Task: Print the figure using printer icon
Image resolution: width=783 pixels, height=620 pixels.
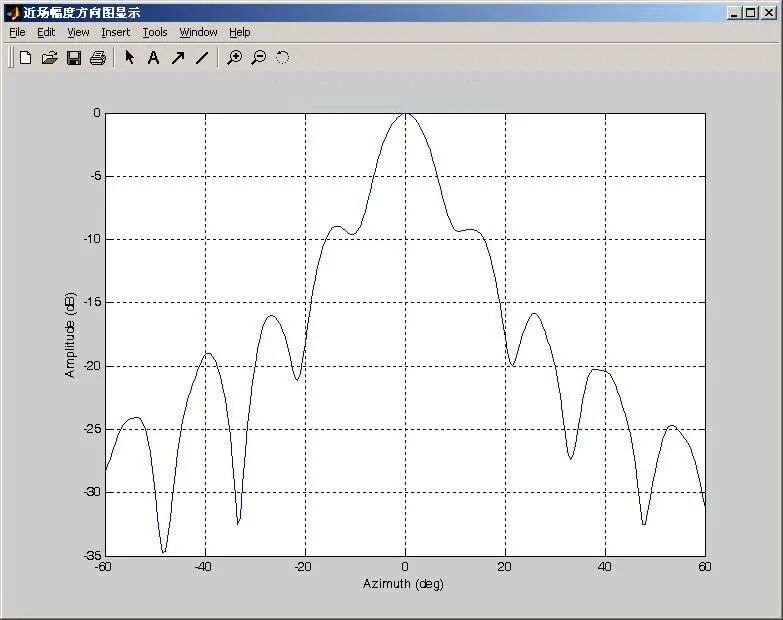Action: click(98, 58)
